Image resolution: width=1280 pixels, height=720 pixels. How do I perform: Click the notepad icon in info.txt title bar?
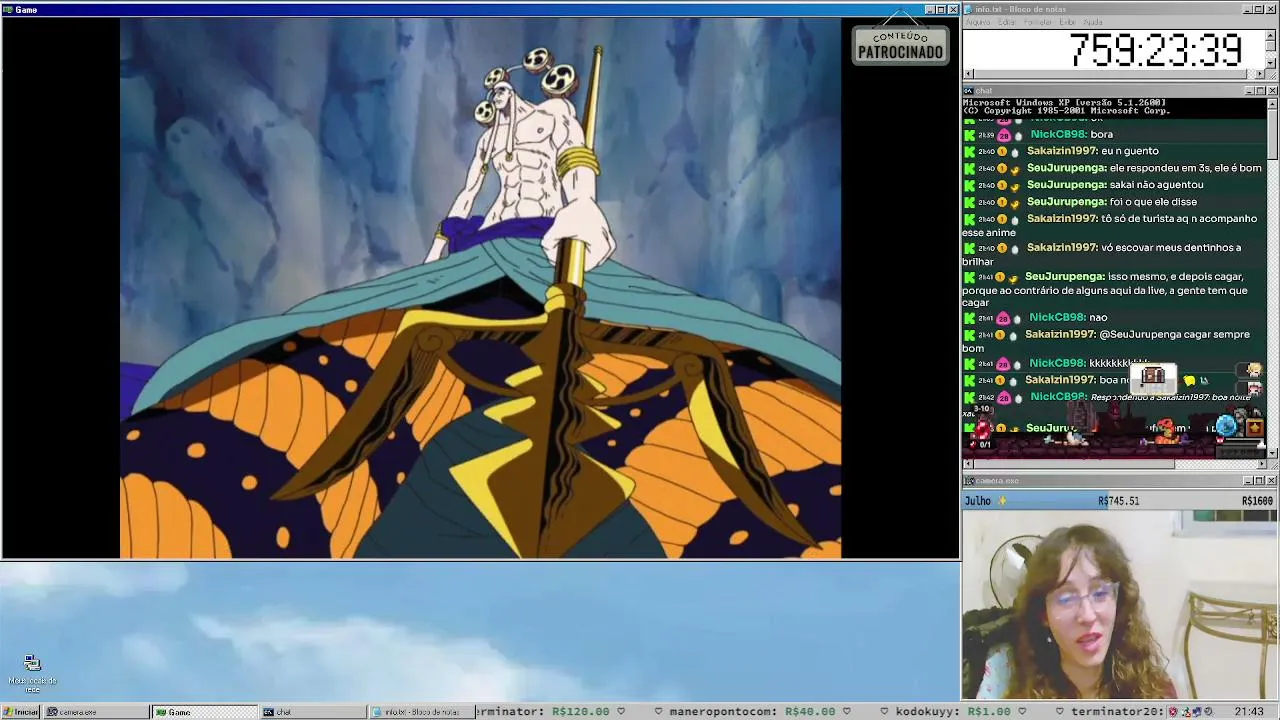968,9
